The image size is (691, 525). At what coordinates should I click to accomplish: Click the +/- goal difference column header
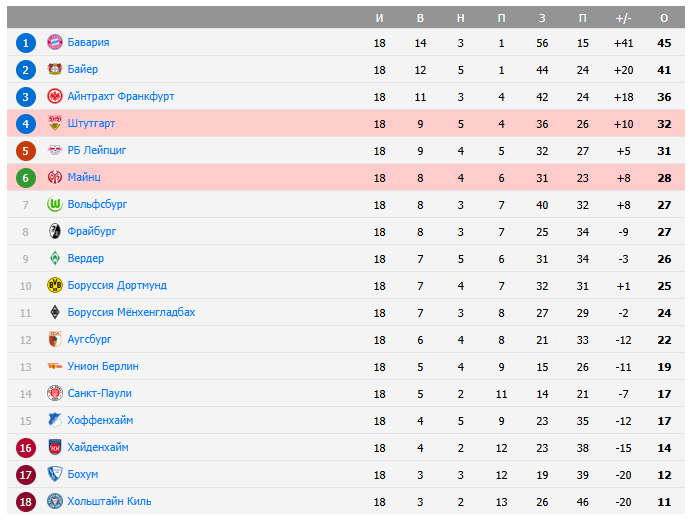(624, 18)
